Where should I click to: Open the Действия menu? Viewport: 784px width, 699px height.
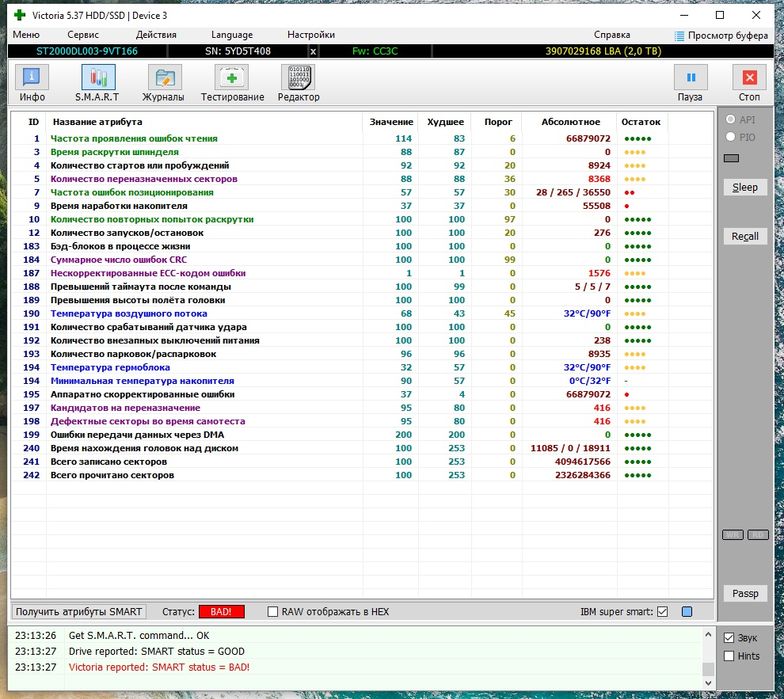pyautogui.click(x=156, y=35)
